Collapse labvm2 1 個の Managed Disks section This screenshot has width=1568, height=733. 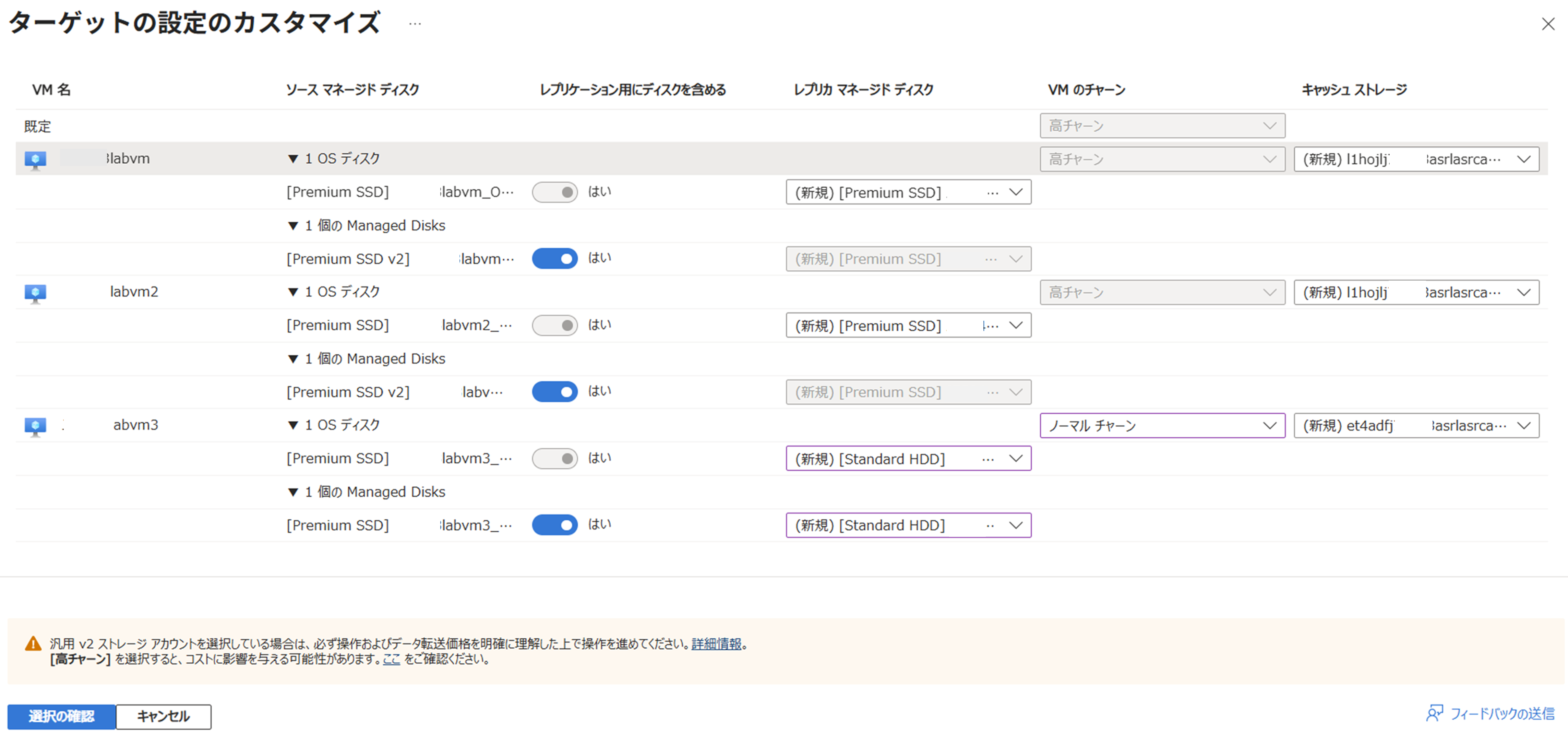click(x=293, y=359)
